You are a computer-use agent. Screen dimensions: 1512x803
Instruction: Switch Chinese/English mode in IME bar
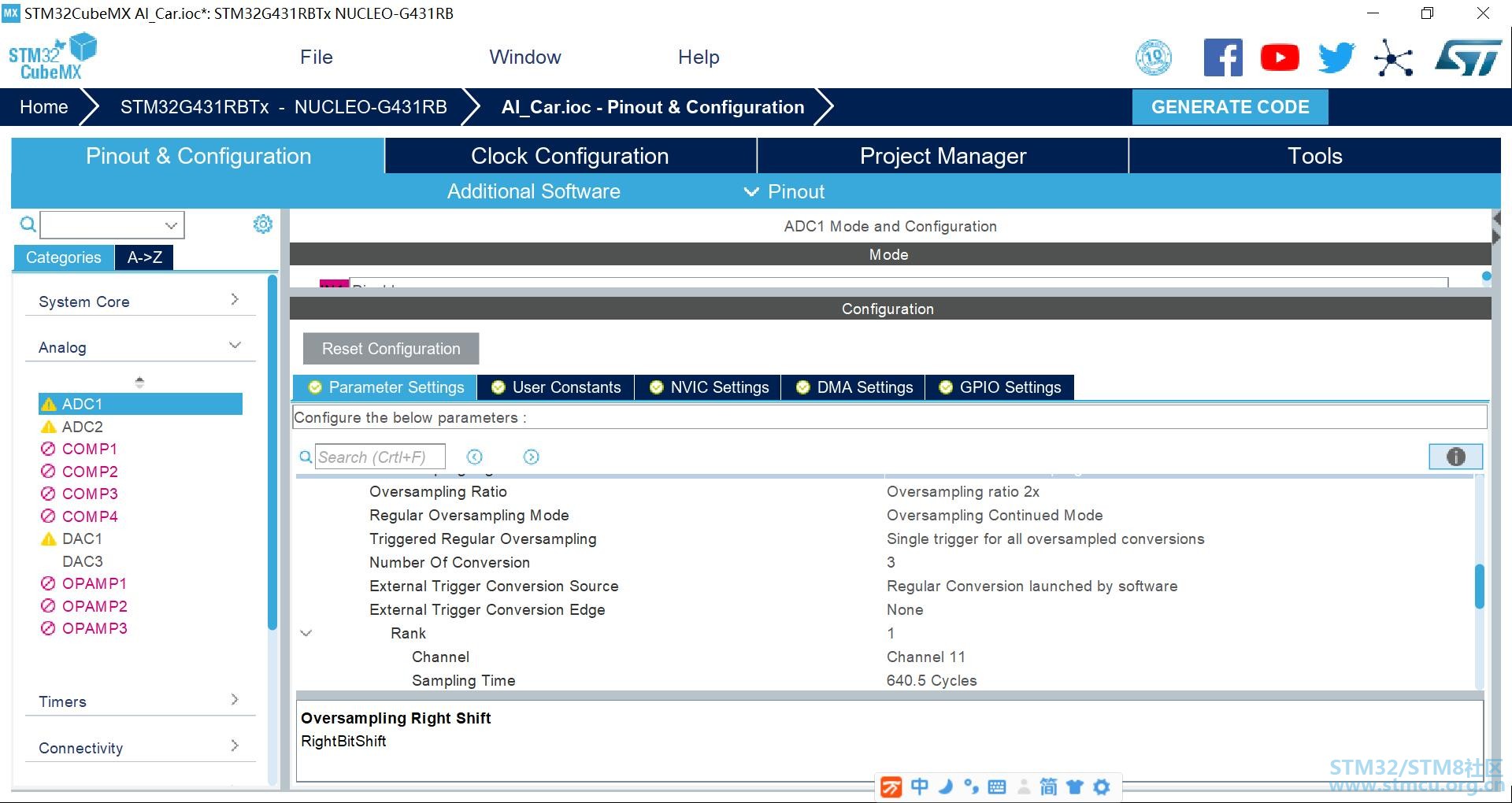pos(919,786)
